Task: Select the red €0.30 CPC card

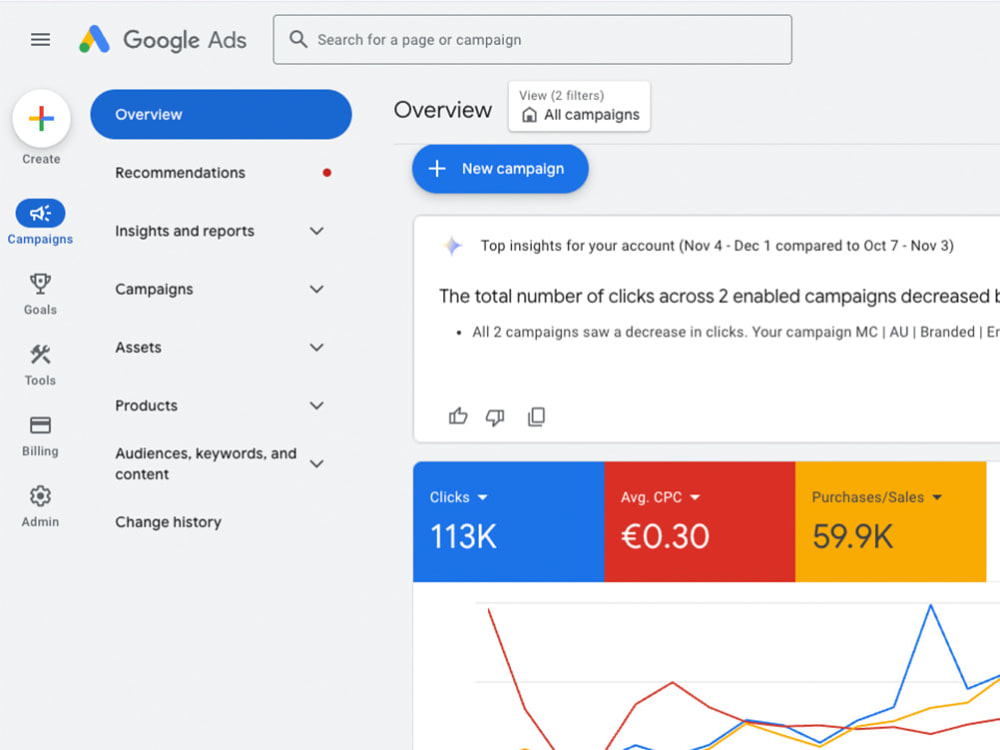Action: [x=700, y=522]
